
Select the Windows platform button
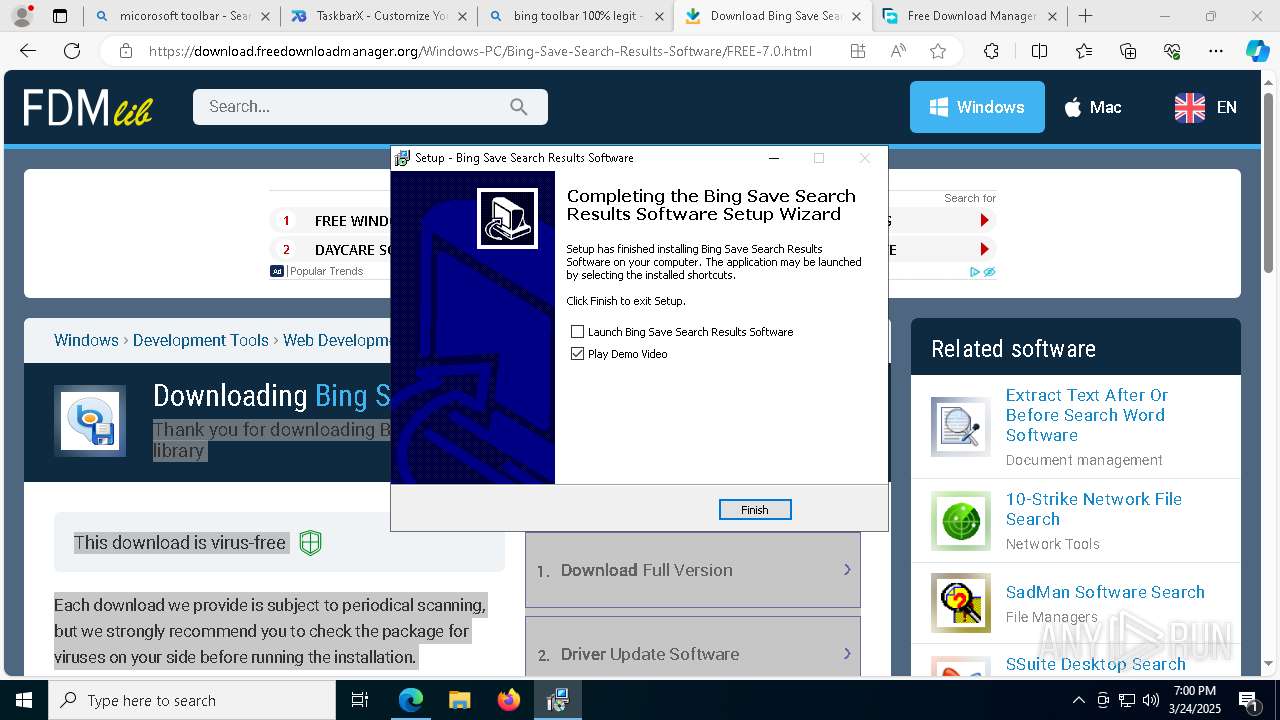[x=977, y=107]
